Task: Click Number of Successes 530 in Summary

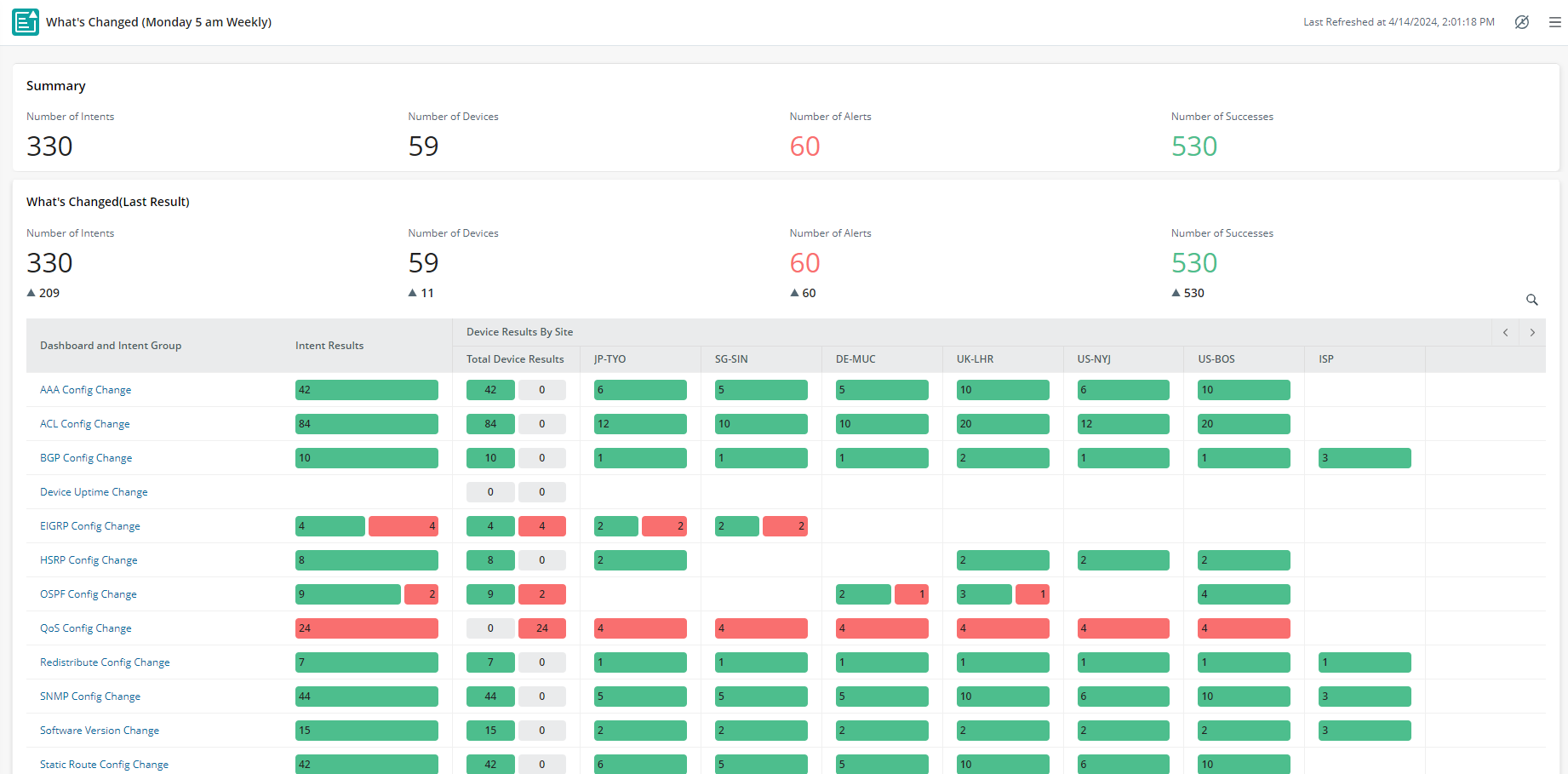Action: tap(1193, 146)
